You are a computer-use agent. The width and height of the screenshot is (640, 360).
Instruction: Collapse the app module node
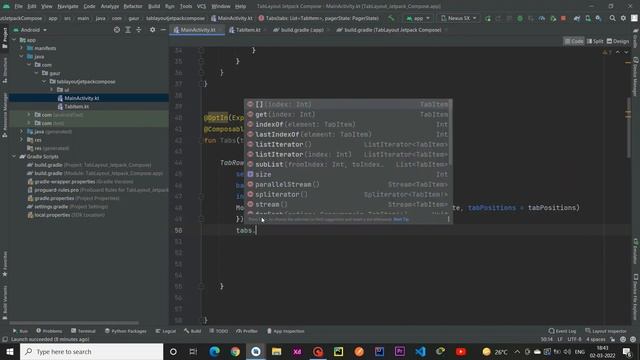click(x=14, y=40)
